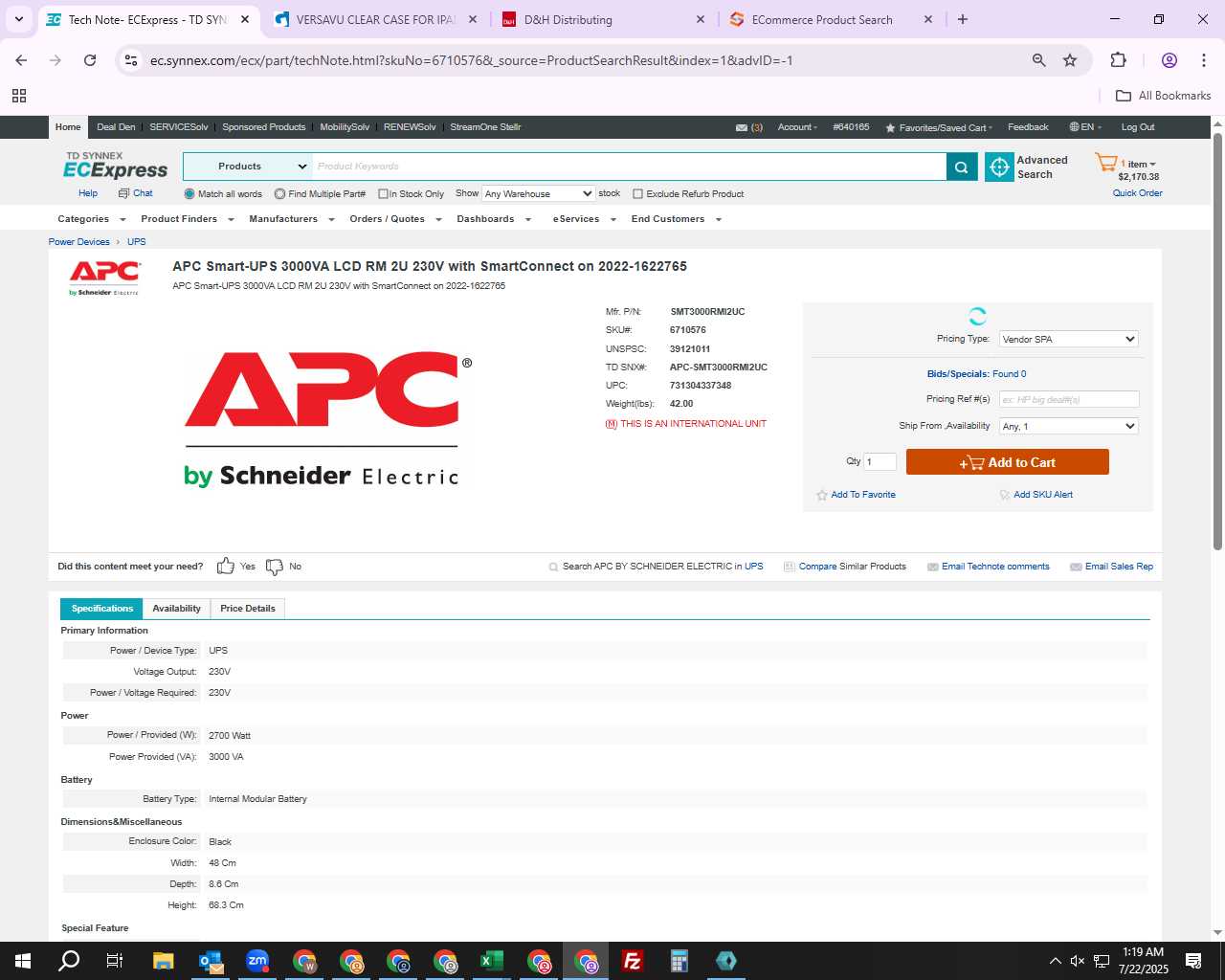This screenshot has width=1225, height=980.
Task: Switch to D&H Distributing browser tab
Action: pos(604,19)
